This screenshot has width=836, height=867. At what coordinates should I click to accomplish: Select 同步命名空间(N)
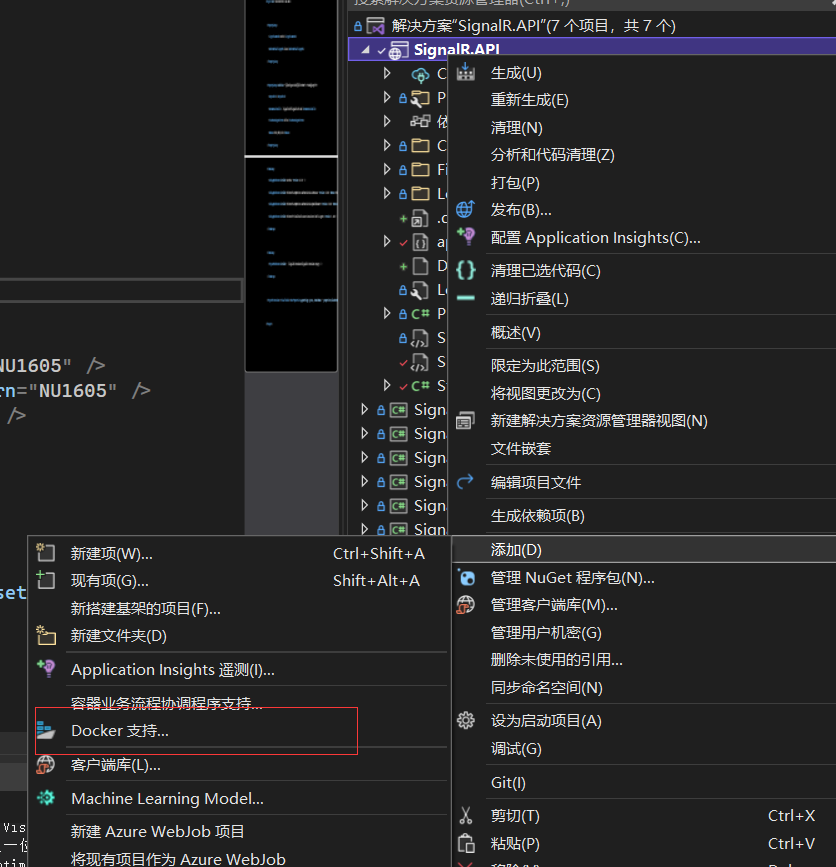coord(547,687)
